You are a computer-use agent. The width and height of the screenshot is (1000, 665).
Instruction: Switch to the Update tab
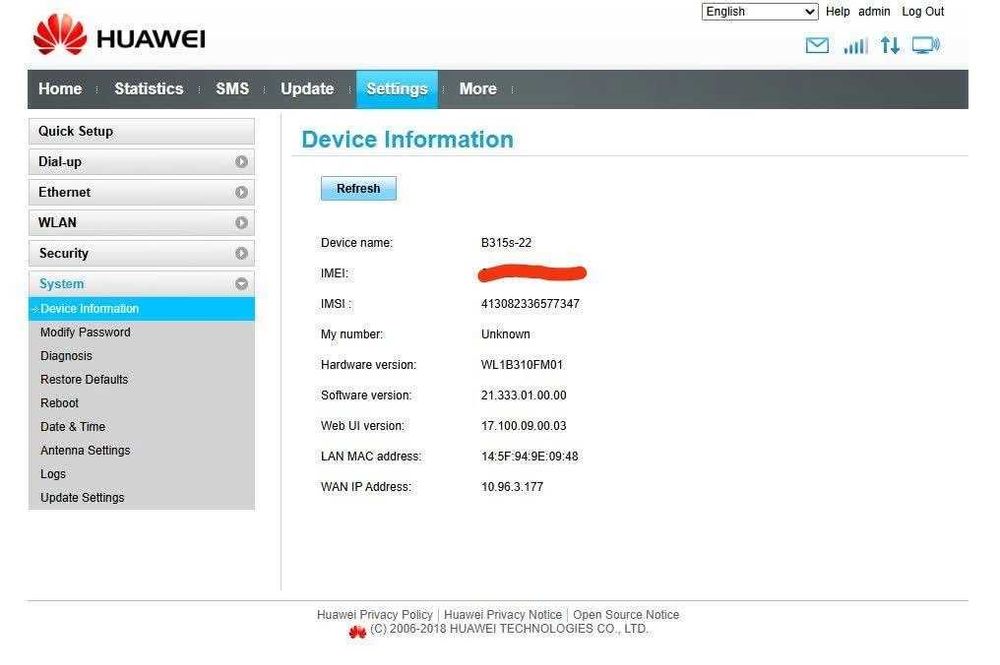307,89
